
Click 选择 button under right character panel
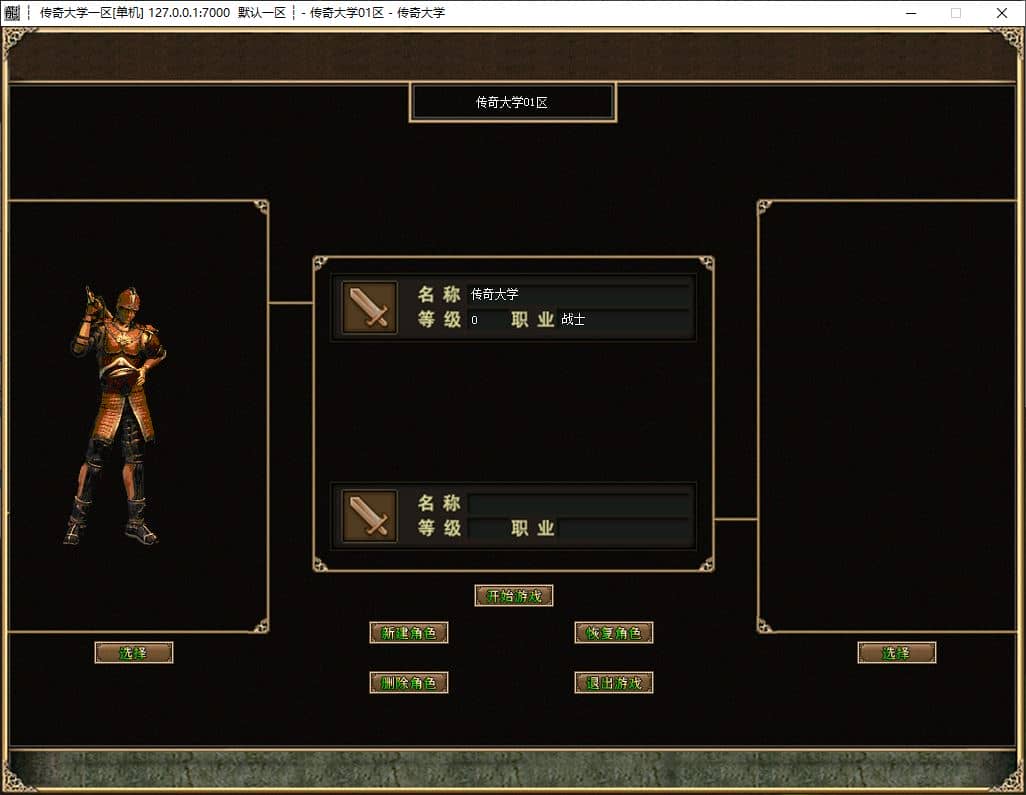coord(897,652)
